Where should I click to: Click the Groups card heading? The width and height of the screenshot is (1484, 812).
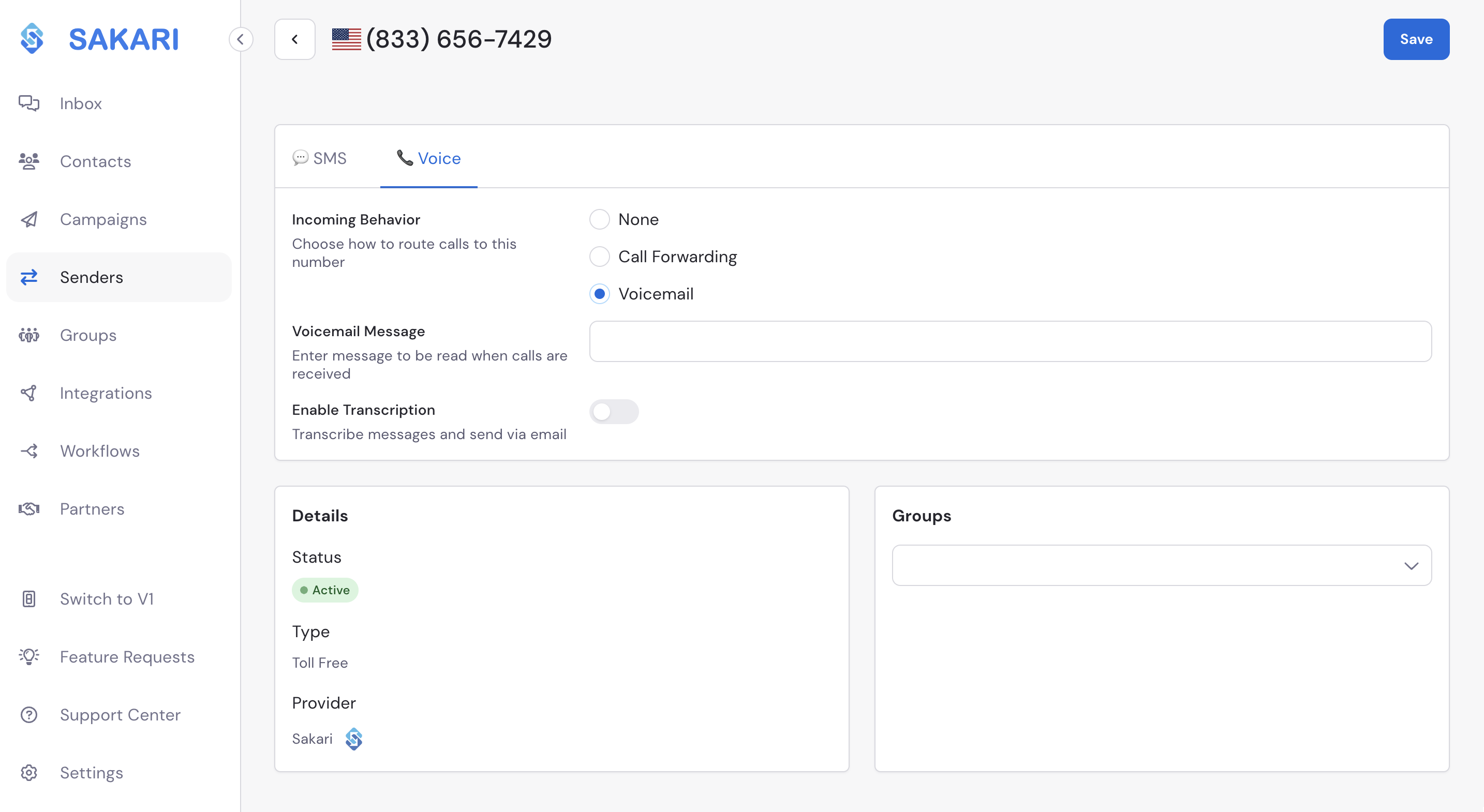point(922,516)
